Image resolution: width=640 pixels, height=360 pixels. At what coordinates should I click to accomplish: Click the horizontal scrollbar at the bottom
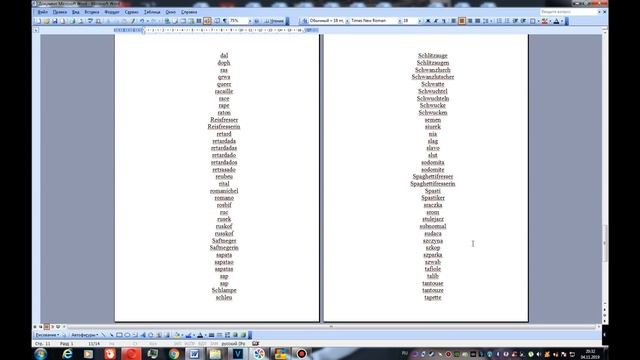(x=331, y=327)
